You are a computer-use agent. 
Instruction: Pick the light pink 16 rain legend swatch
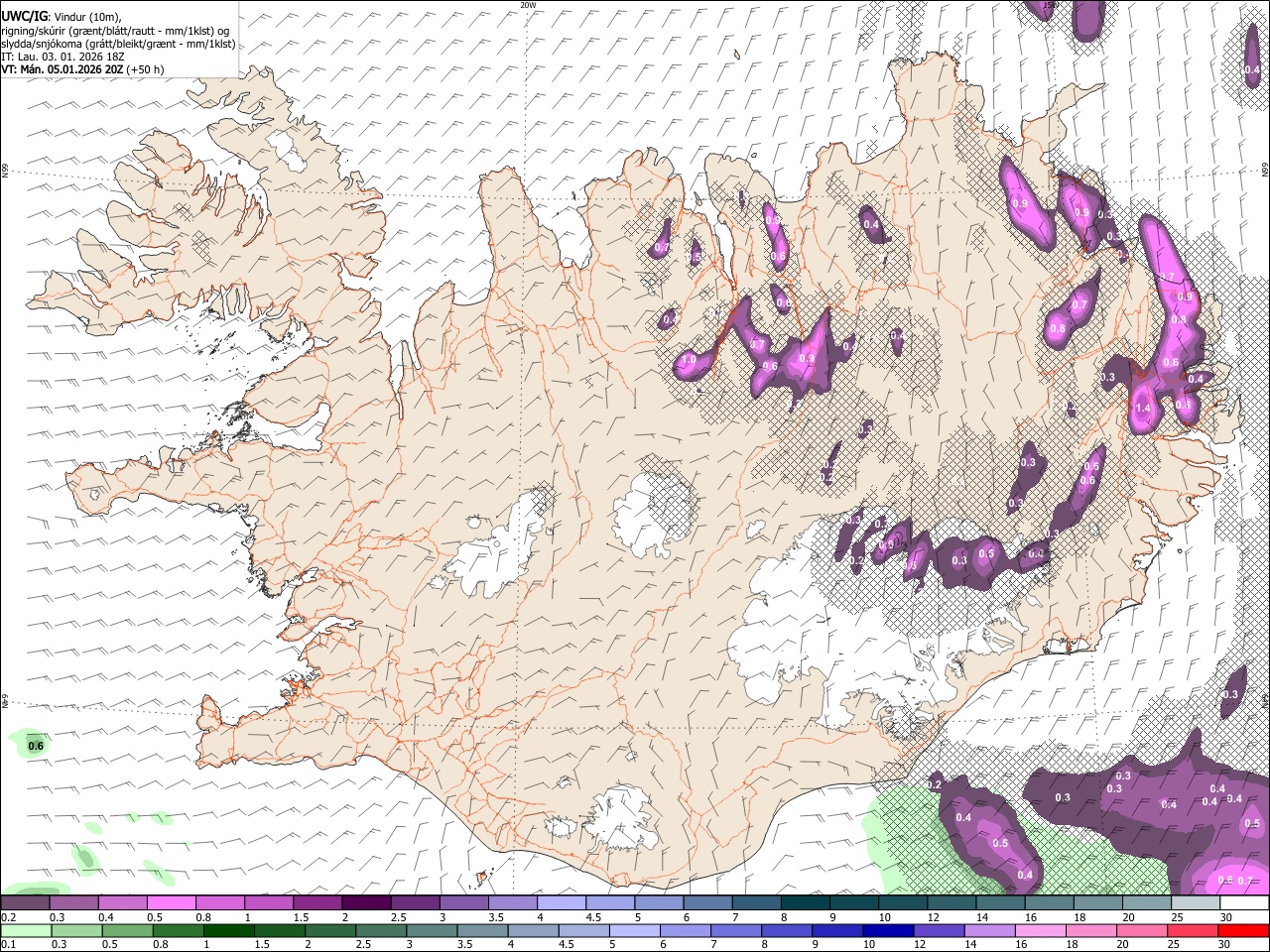[1041, 930]
